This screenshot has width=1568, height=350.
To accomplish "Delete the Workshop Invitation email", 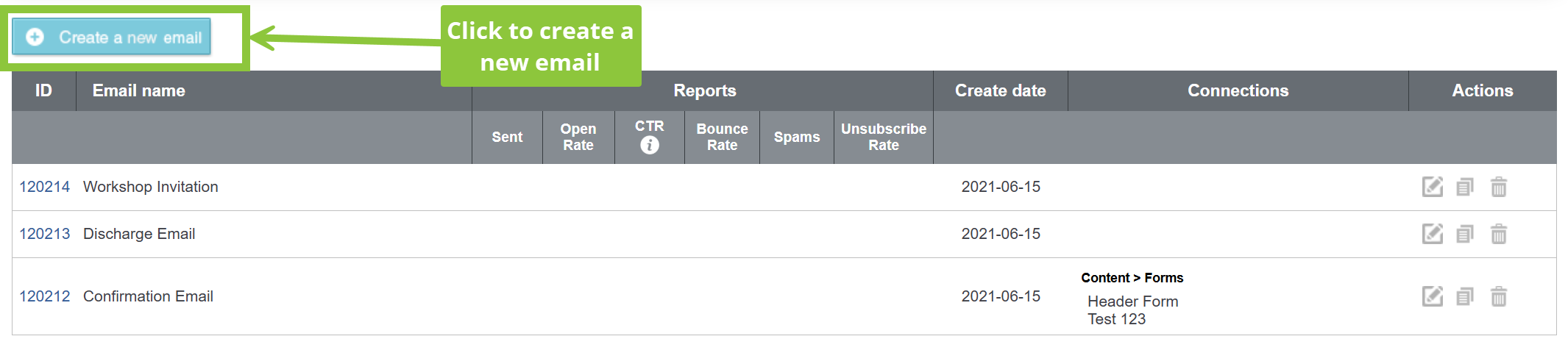I will 1499,187.
